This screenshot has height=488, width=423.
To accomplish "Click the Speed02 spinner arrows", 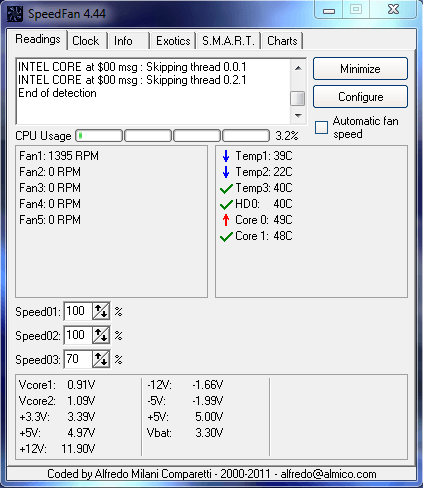I will (101, 335).
